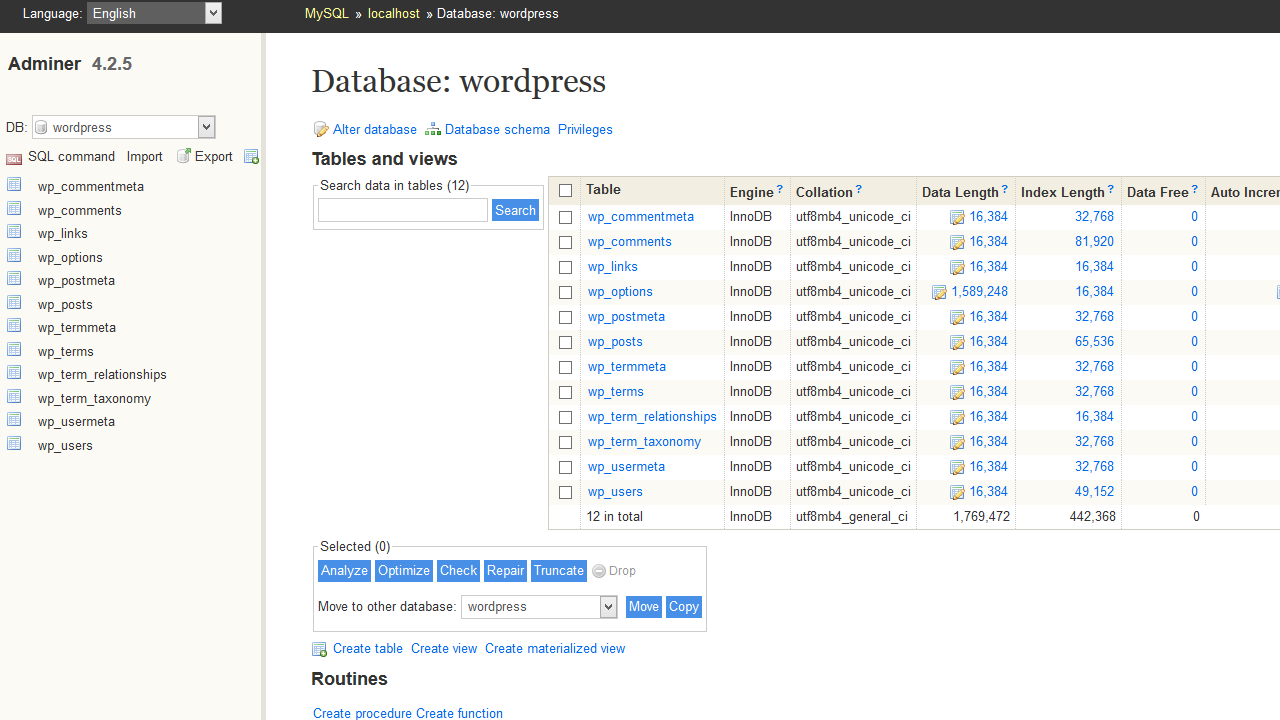Viewport: 1280px width, 720px height.
Task: Click the wp_posts table icon in sidebar
Action: pyautogui.click(x=14, y=303)
